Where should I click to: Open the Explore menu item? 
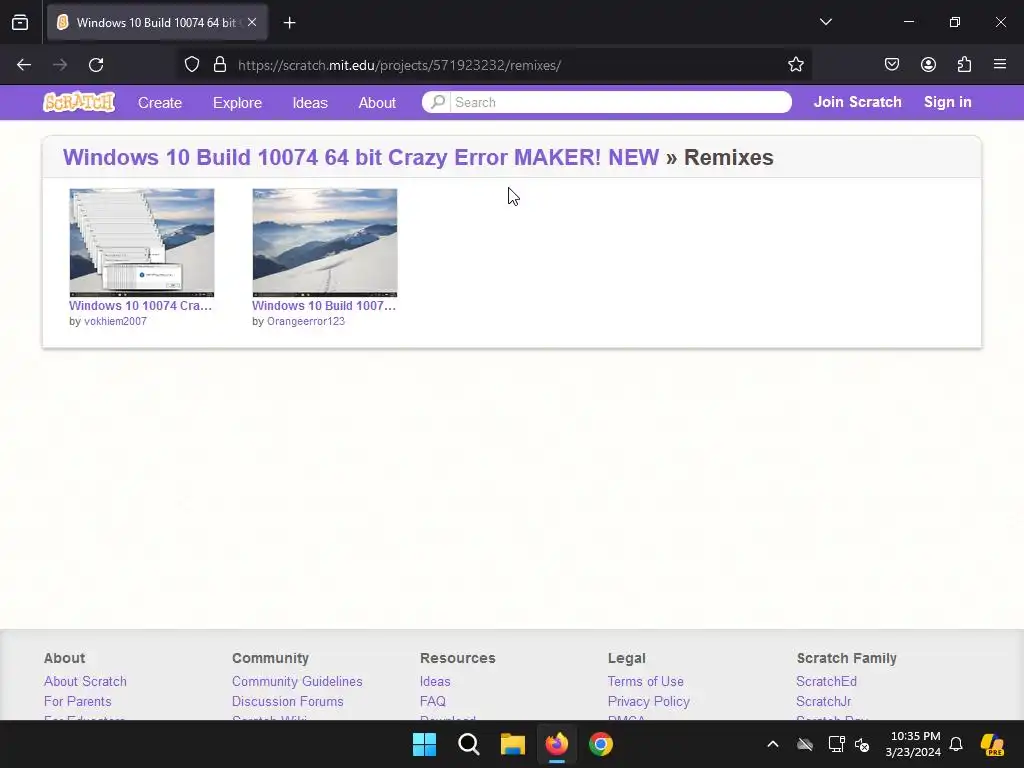click(237, 103)
